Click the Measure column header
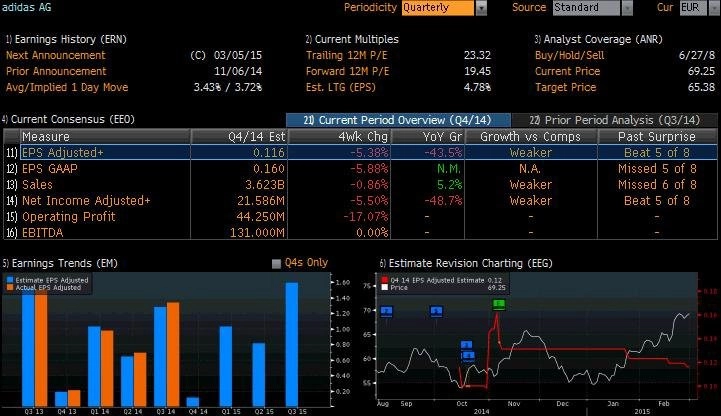721x416 pixels. tap(105, 137)
